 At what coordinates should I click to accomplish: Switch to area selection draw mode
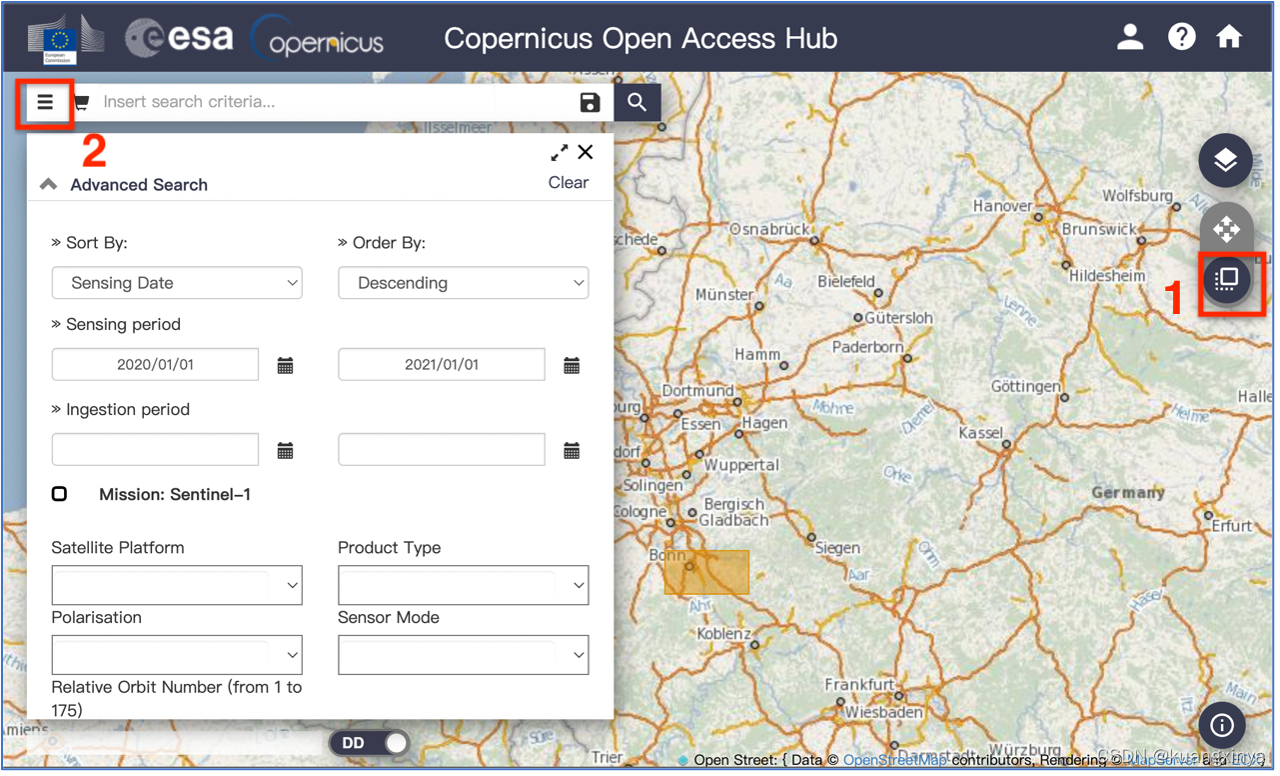click(1226, 279)
